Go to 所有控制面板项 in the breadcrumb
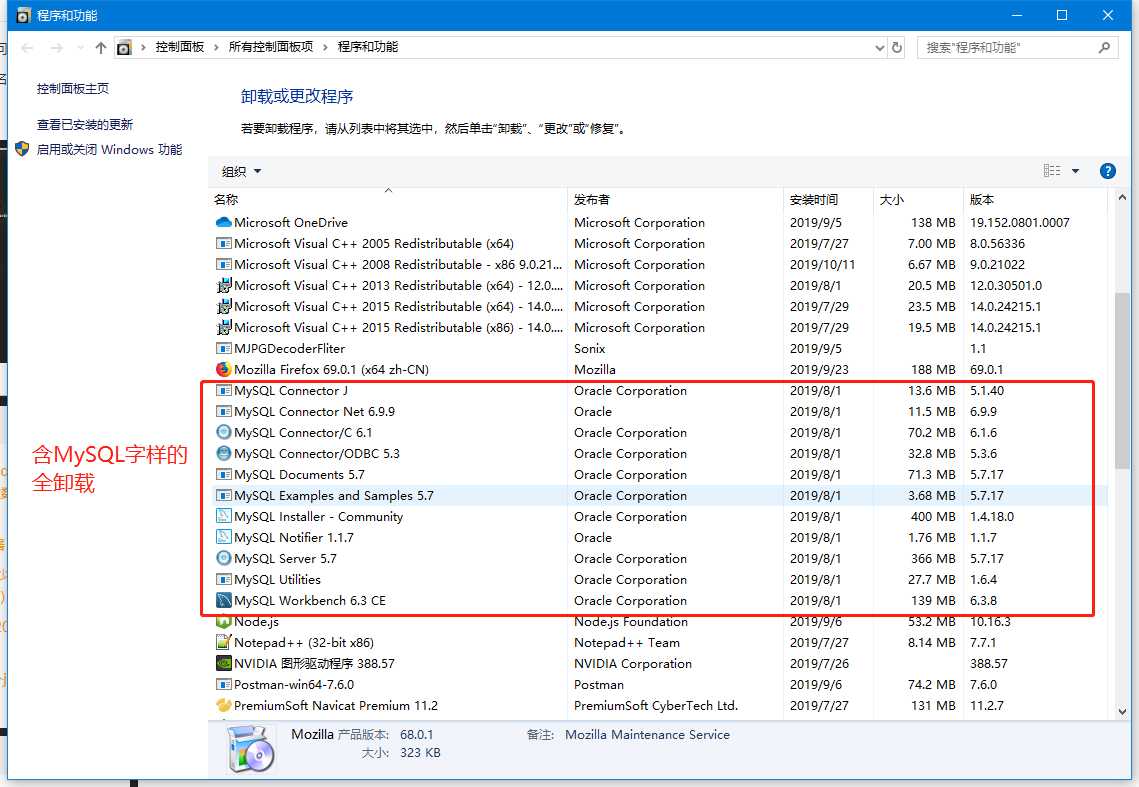This screenshot has width=1139, height=787. 271,47
